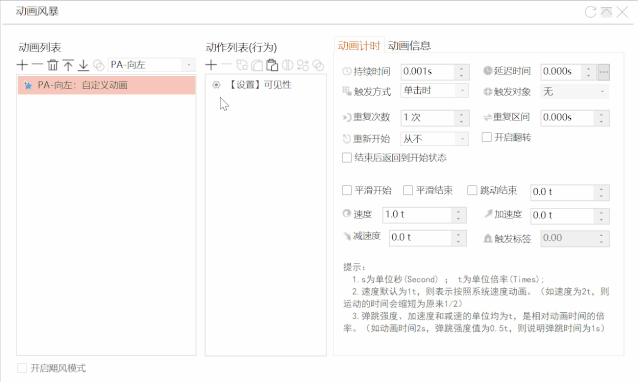This screenshot has width=638, height=382.
Task: Adjust 减速度 spinner arrows
Action: click(x=459, y=238)
